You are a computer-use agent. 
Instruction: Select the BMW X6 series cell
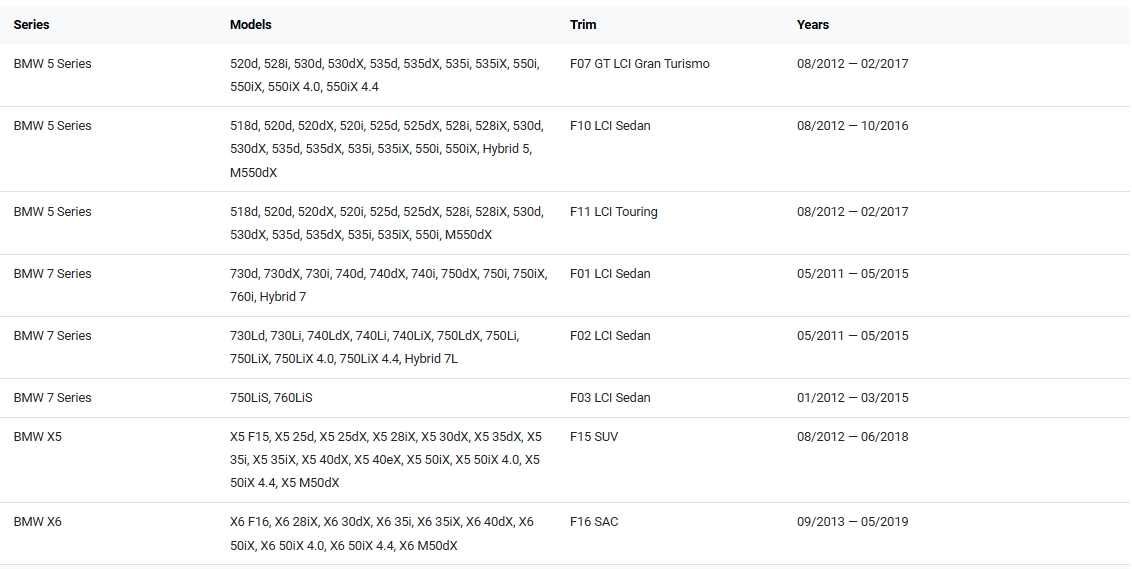coord(38,522)
